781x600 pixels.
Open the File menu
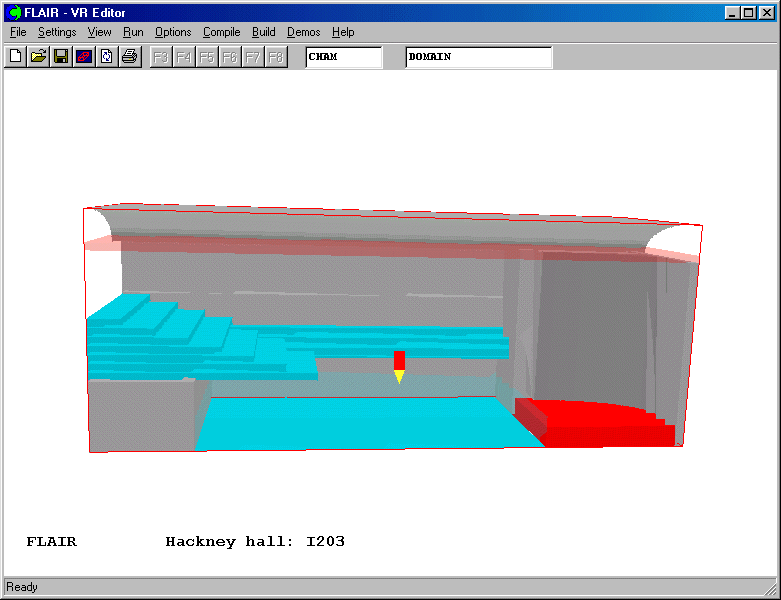(18, 32)
